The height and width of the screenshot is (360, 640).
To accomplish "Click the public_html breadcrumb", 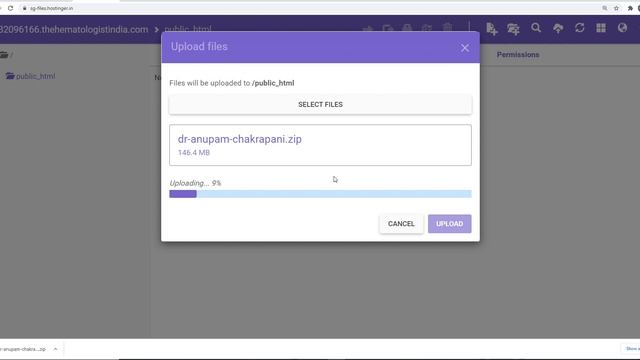I will [x=188, y=29].
